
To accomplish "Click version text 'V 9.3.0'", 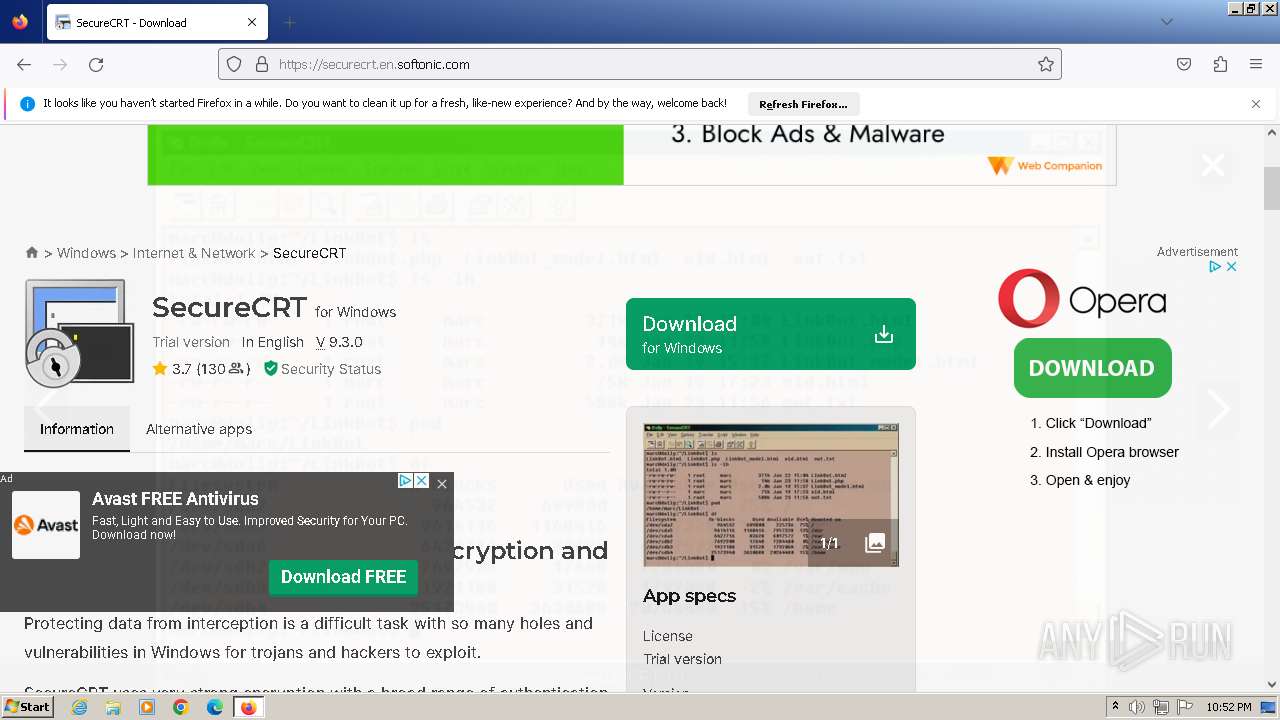I will 339,342.
